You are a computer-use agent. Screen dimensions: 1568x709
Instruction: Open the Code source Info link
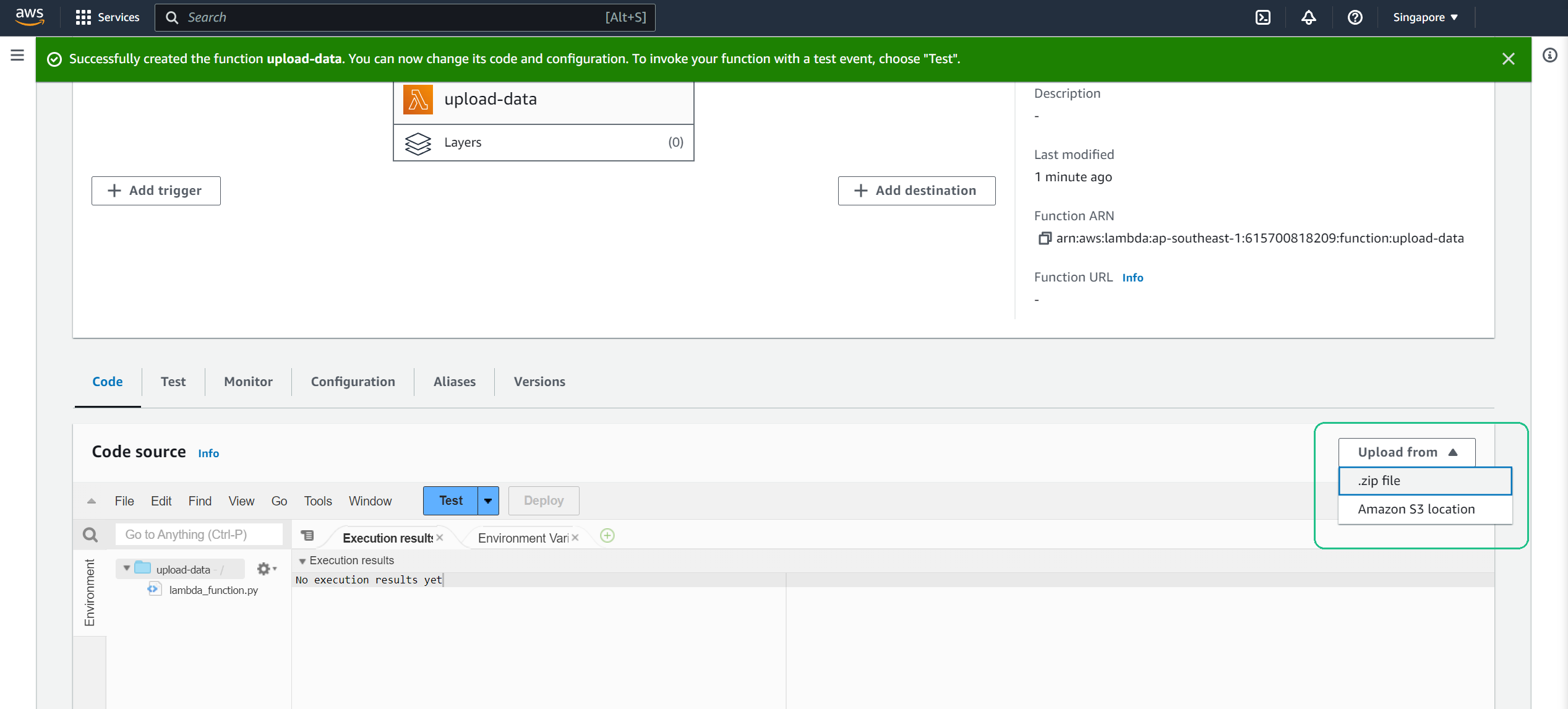tap(208, 453)
